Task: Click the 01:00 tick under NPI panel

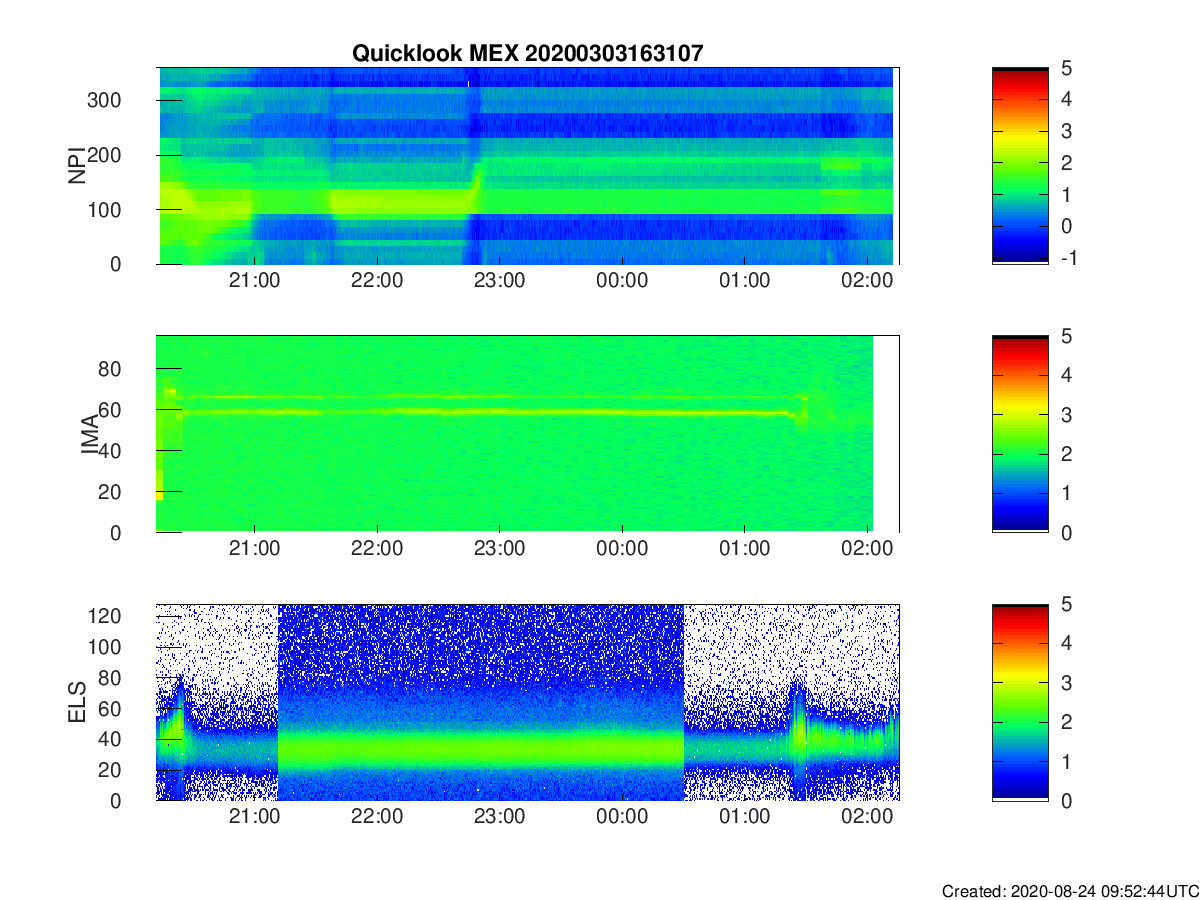Action: click(x=744, y=281)
